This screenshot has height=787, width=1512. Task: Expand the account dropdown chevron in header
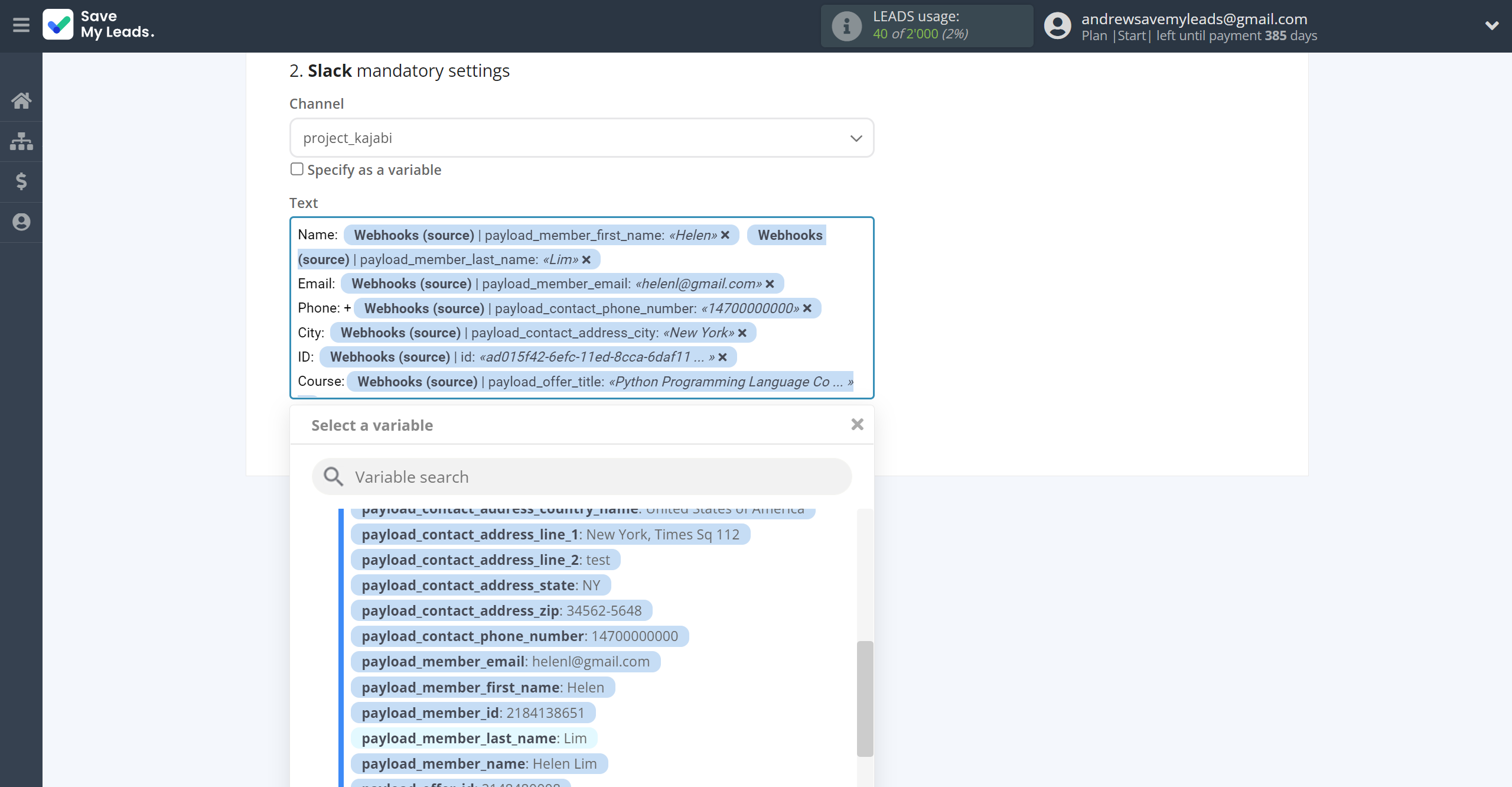tap(1492, 25)
